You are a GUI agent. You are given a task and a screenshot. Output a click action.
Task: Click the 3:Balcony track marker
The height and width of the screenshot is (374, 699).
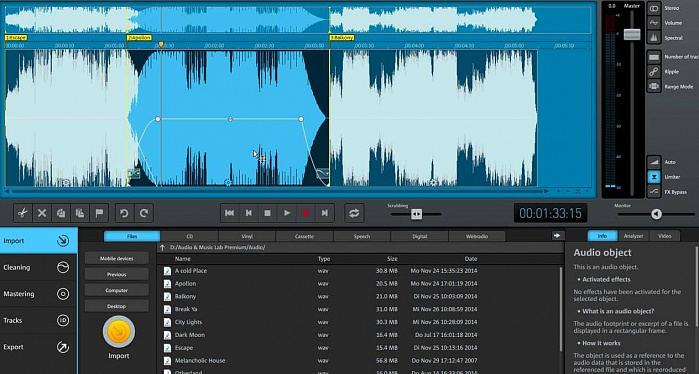(x=342, y=38)
